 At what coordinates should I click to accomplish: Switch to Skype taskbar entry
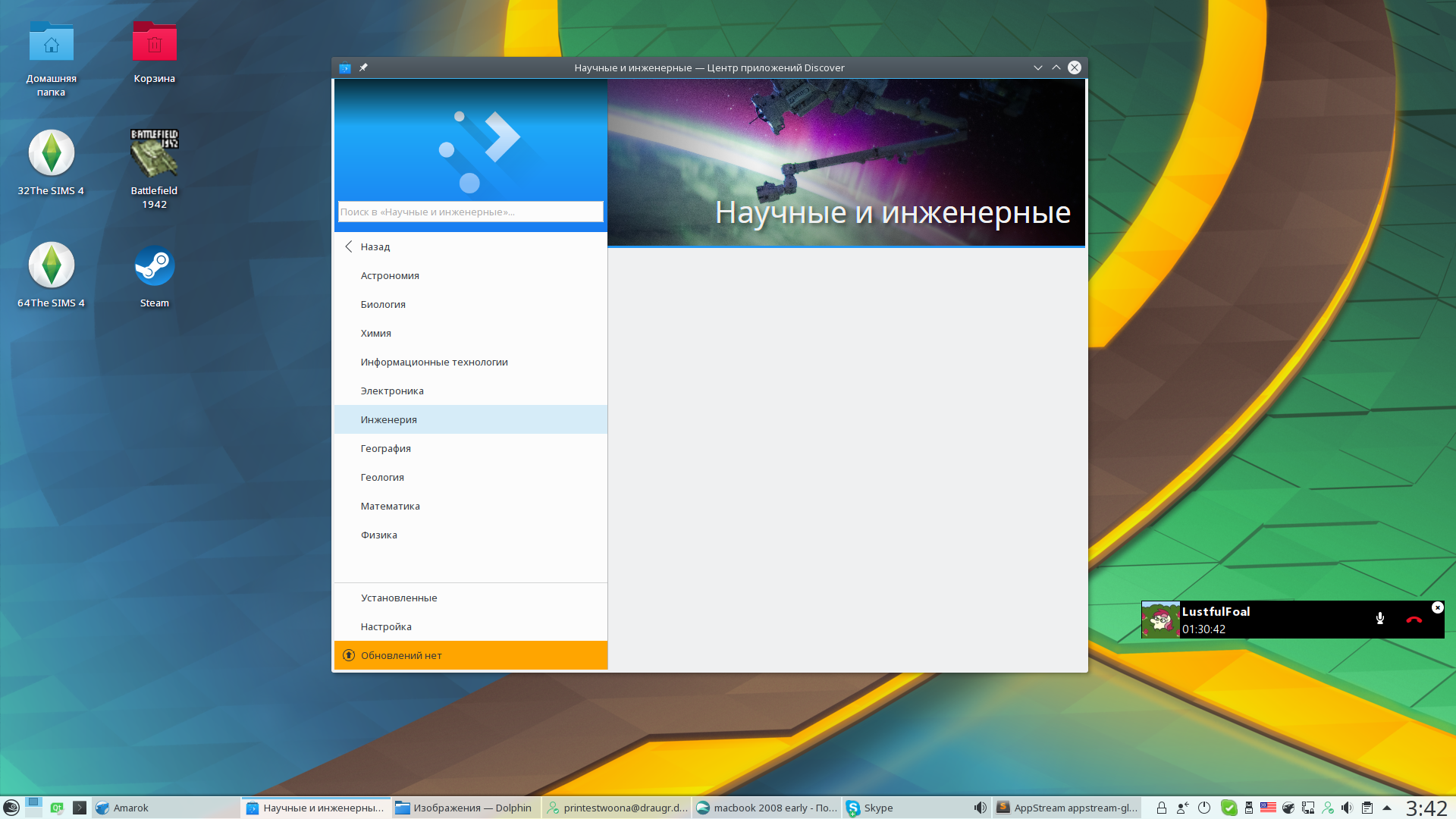[x=917, y=808]
